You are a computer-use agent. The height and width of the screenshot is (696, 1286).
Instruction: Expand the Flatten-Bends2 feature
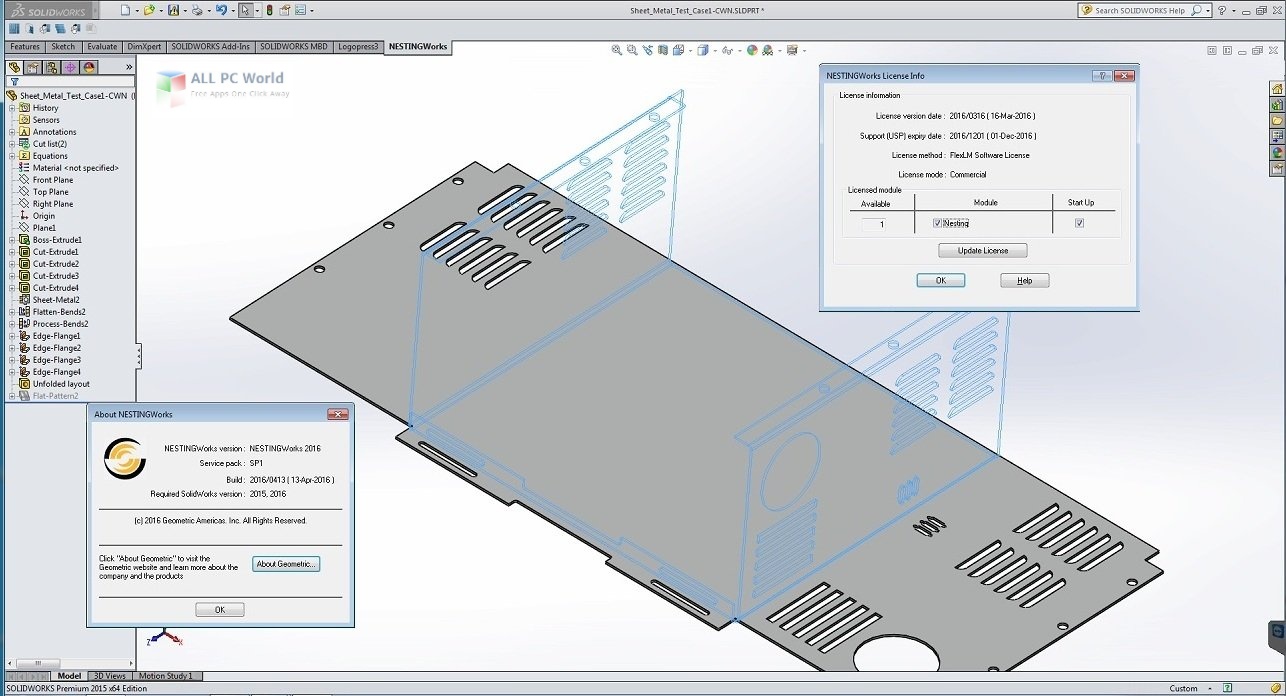[x=12, y=312]
